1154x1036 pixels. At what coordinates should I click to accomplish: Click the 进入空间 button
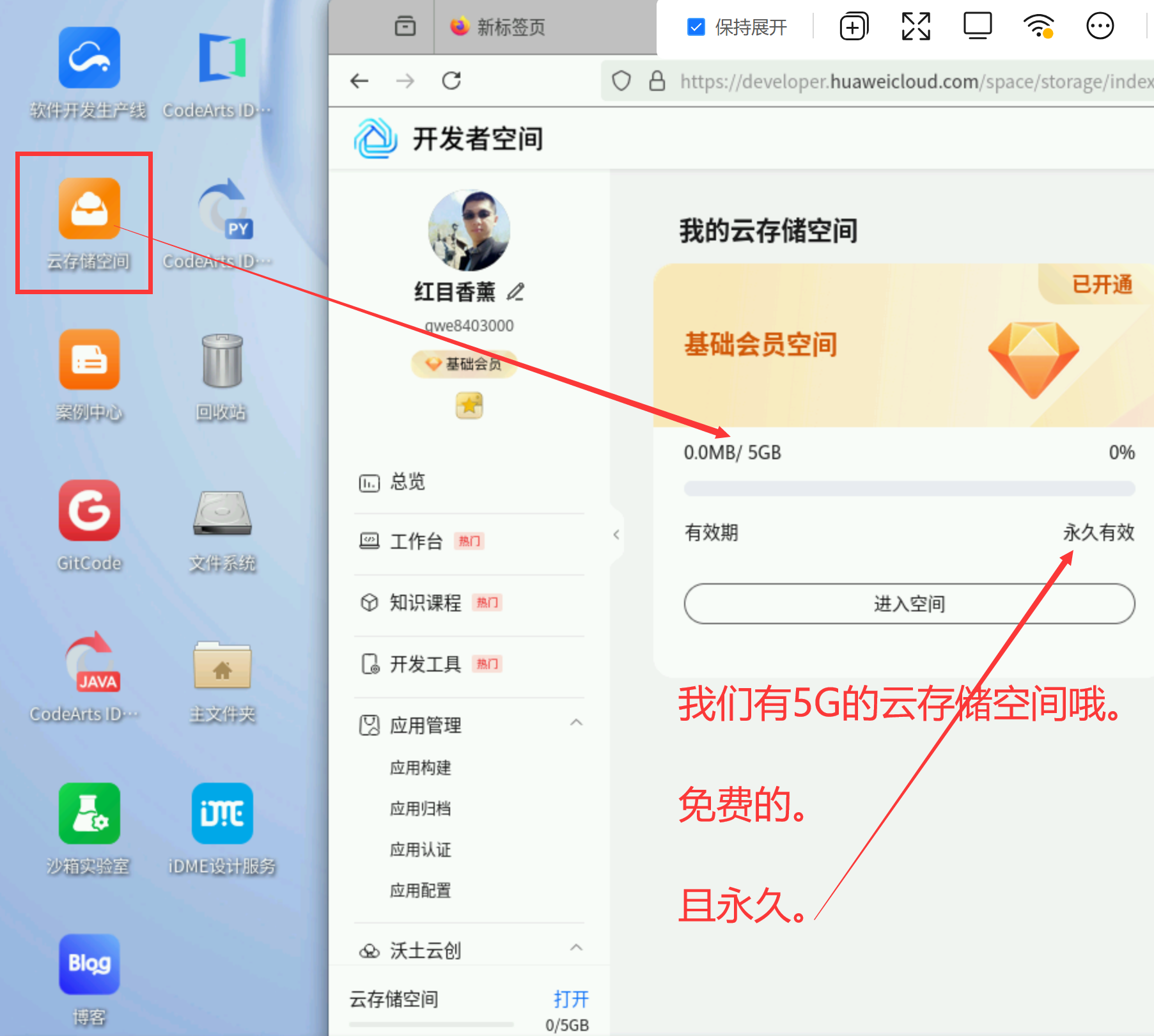[x=909, y=603]
